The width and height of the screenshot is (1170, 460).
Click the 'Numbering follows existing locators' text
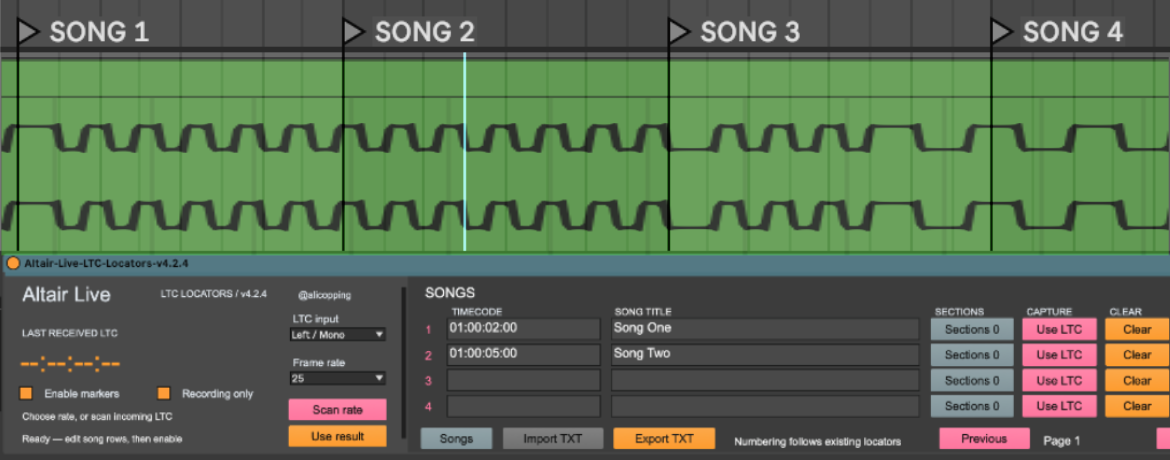(818, 441)
